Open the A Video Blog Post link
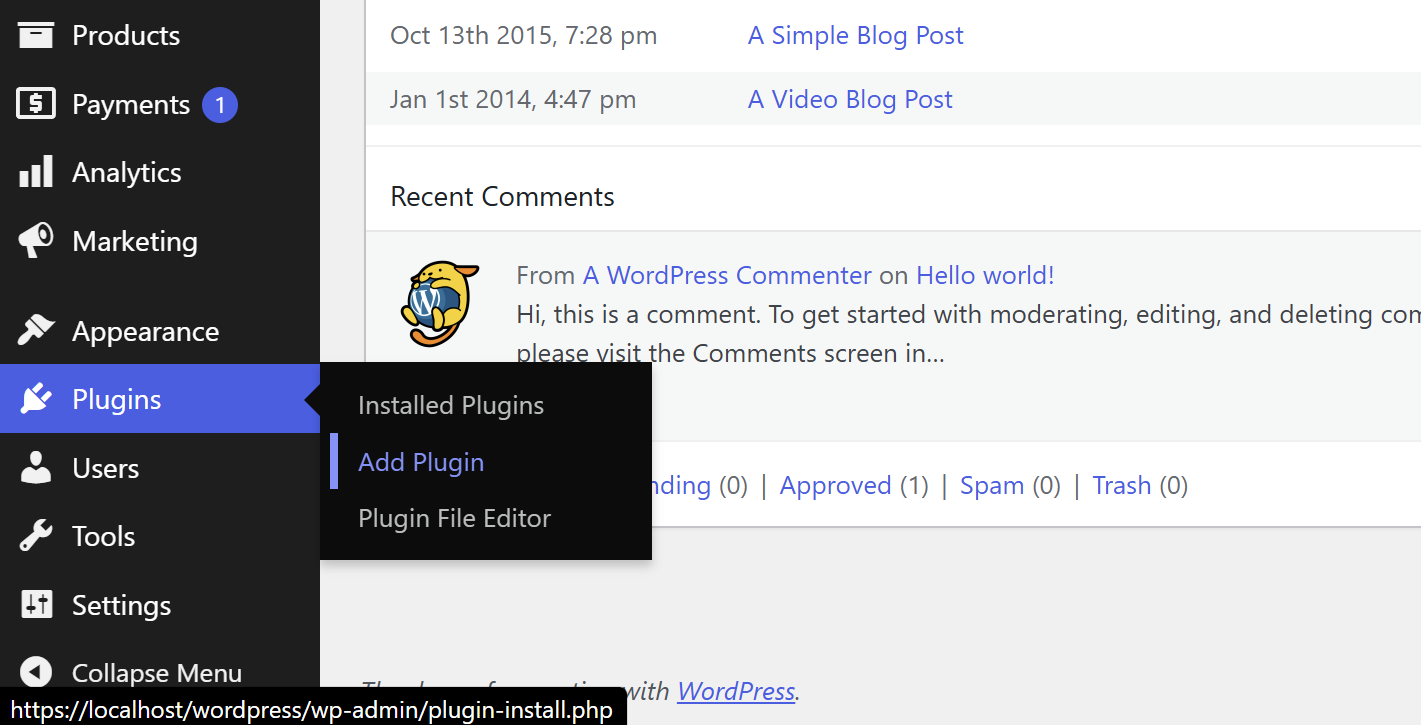Screen dimensions: 1421x725 tap(850, 100)
